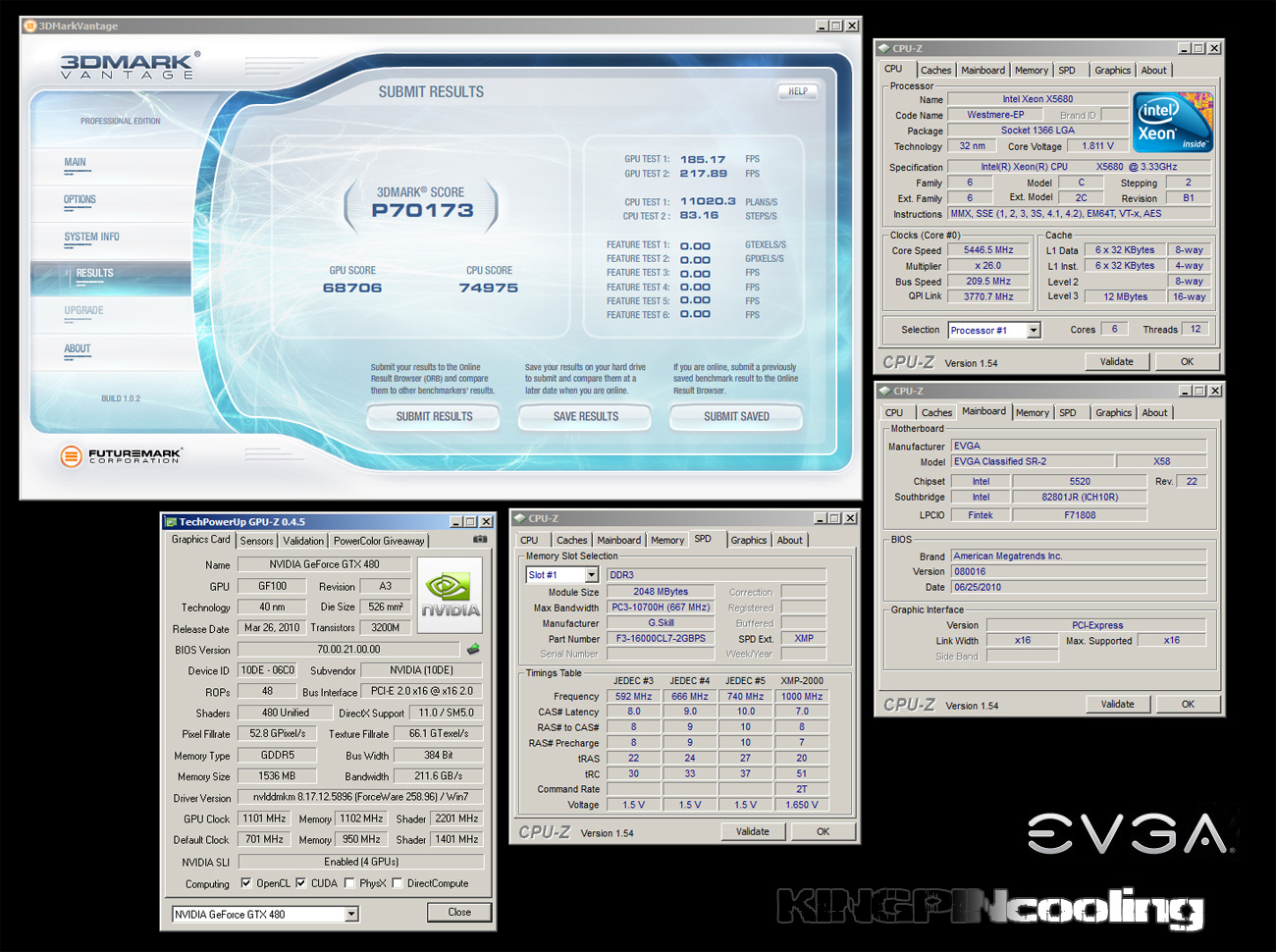Click the Help button in 3DMark
Screen dimensions: 1276x952
click(798, 91)
